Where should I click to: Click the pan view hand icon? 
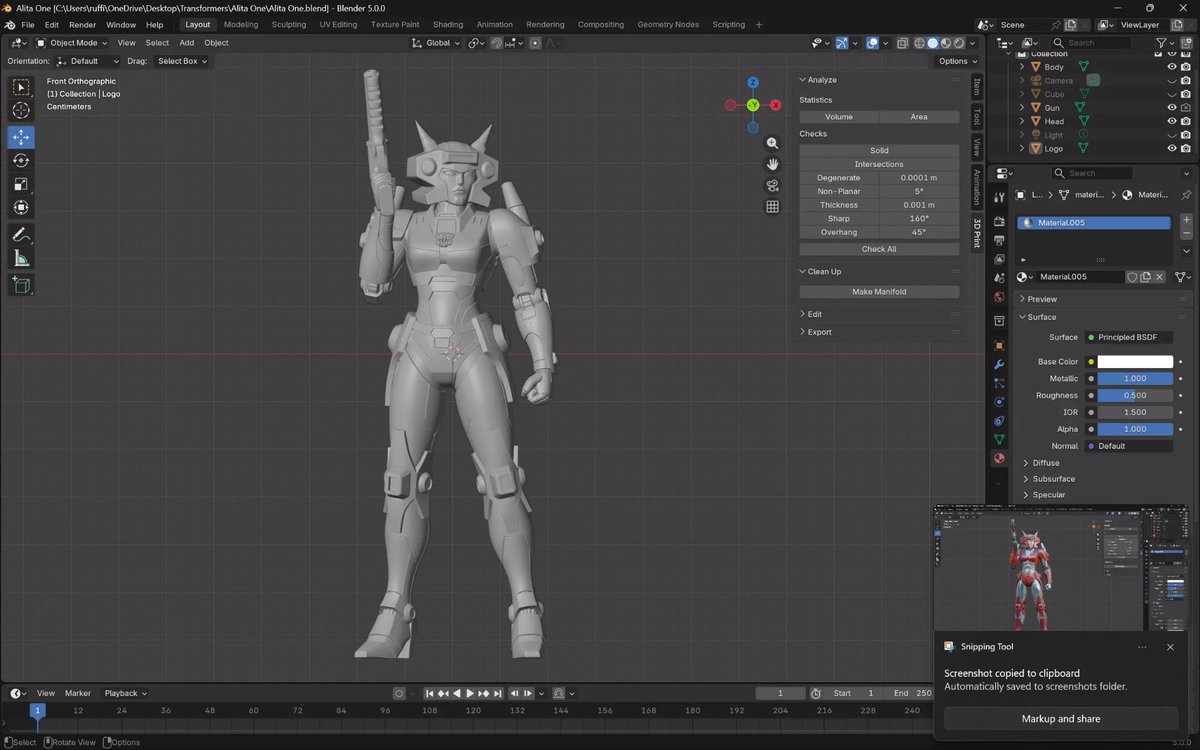point(772,164)
